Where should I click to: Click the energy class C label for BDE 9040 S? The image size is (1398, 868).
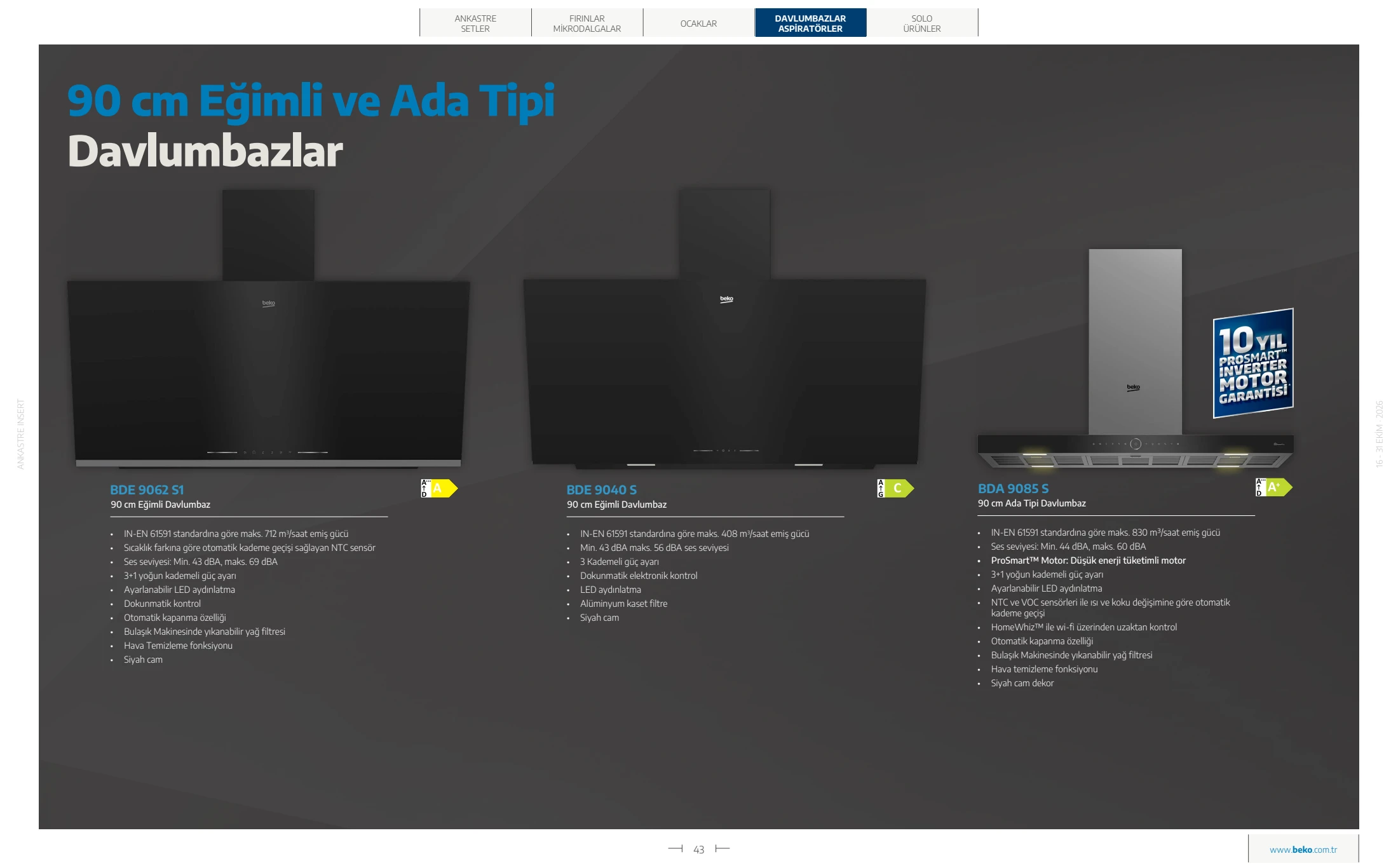pyautogui.click(x=895, y=488)
